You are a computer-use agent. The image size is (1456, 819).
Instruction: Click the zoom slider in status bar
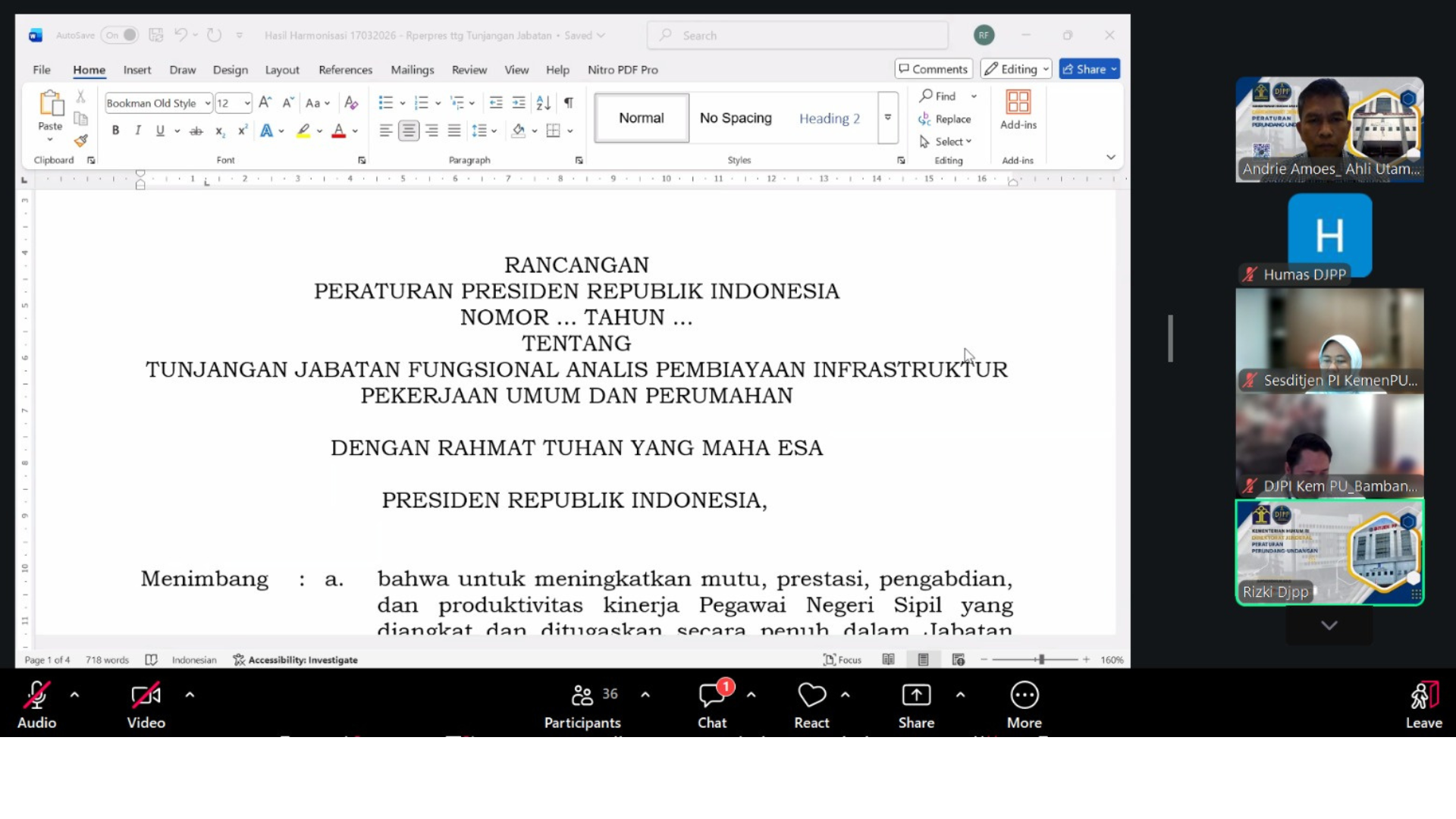[1041, 660]
